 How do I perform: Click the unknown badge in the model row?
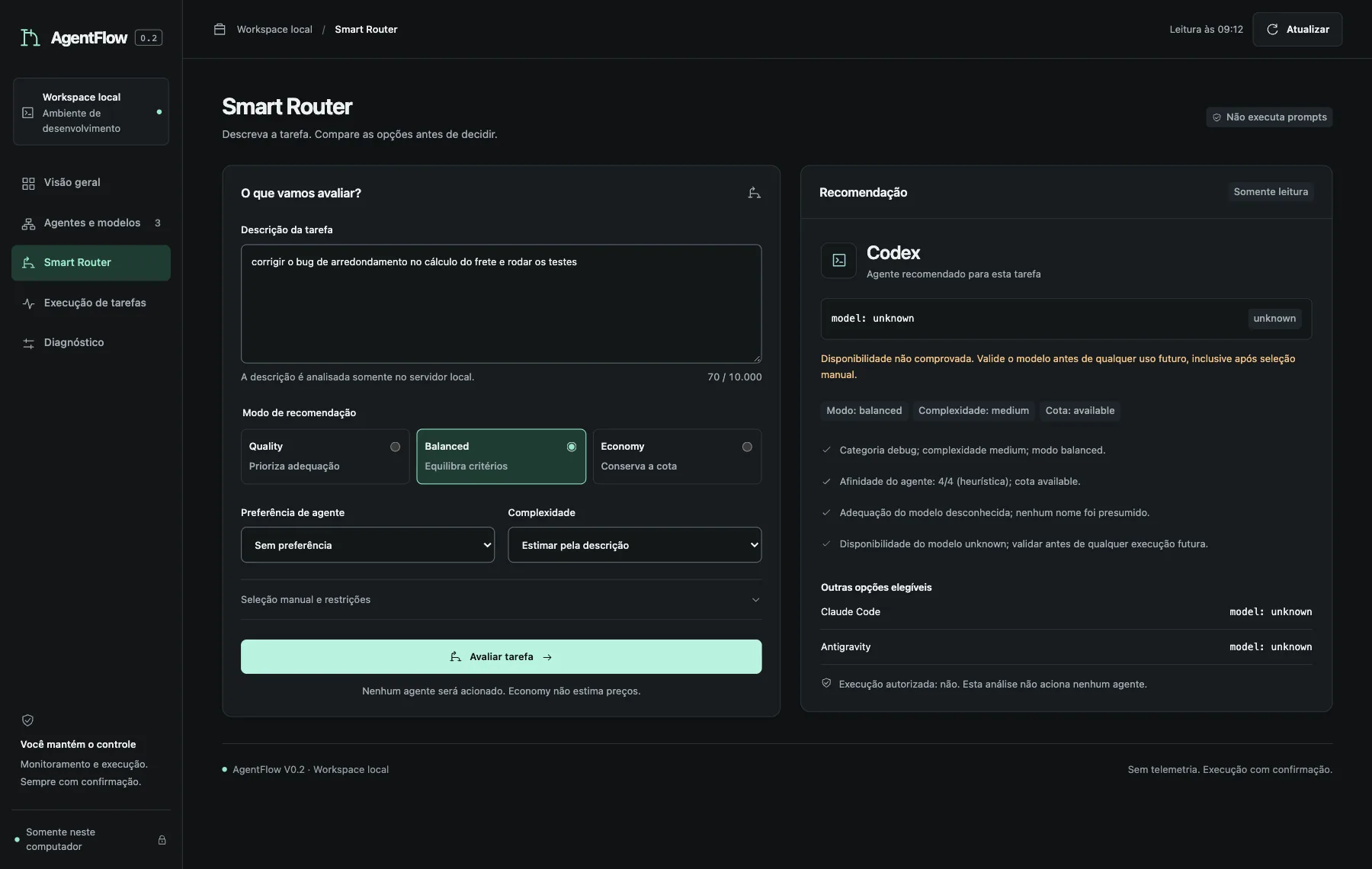point(1274,319)
